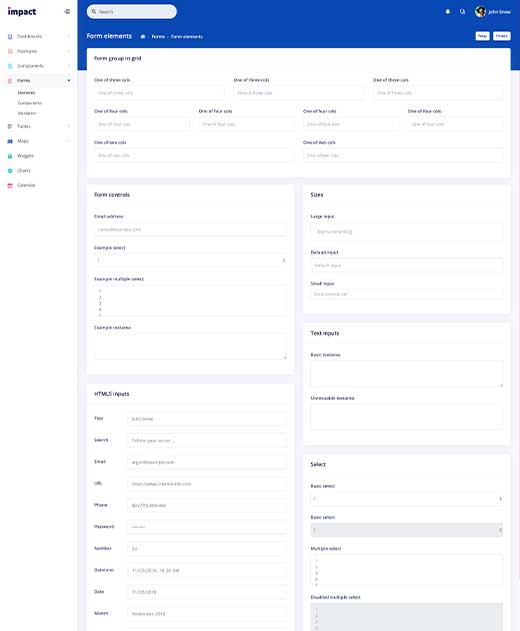
Task: Click the Widgets sidebar icon
Action: point(10,156)
